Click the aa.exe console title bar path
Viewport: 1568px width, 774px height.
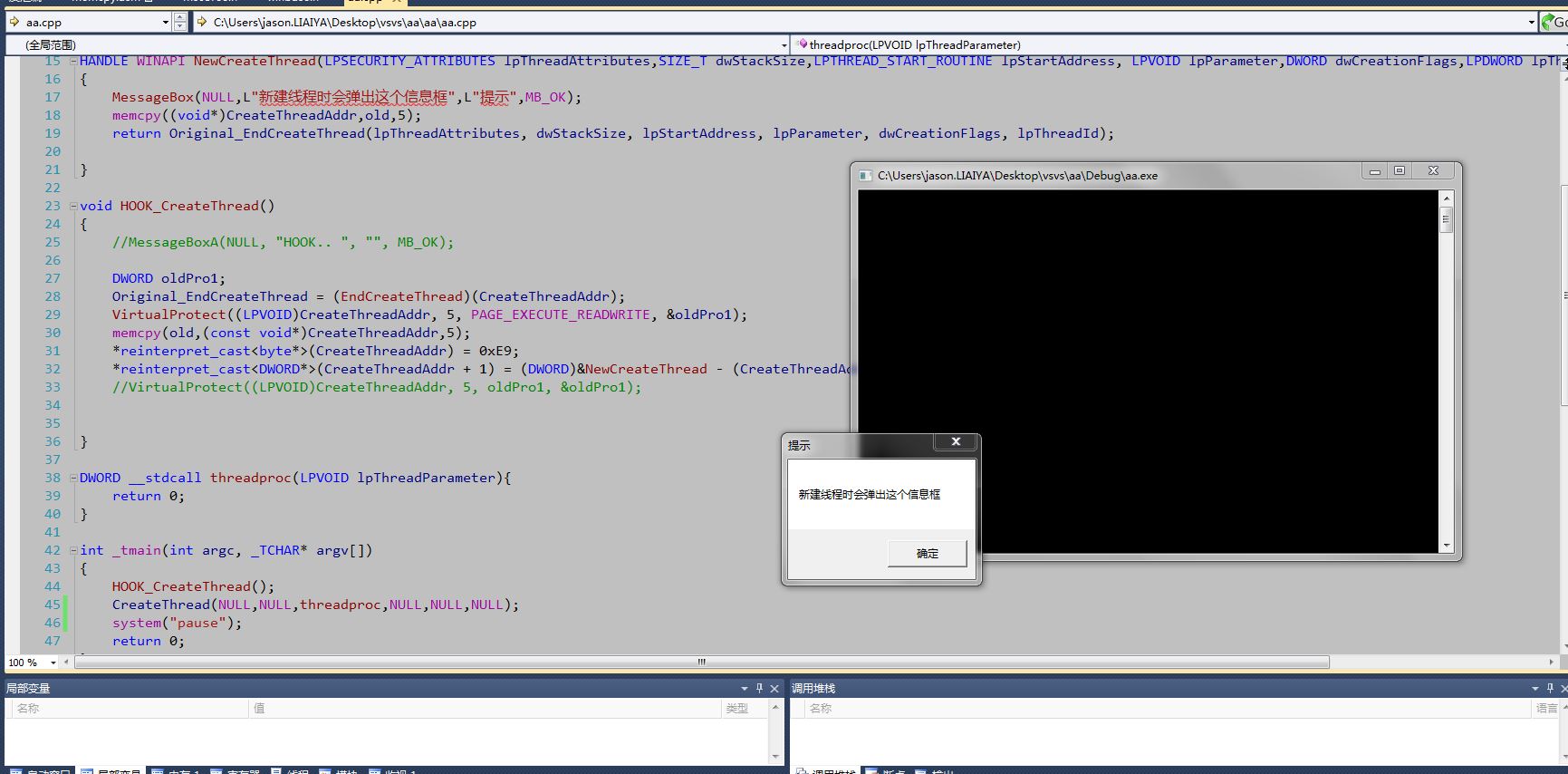[x=1017, y=176]
